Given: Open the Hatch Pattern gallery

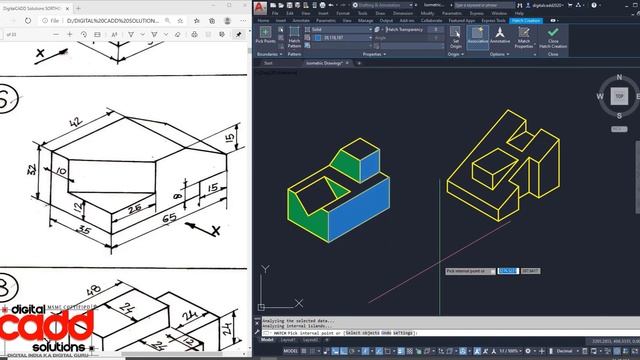Looking at the screenshot, I should [294, 38].
